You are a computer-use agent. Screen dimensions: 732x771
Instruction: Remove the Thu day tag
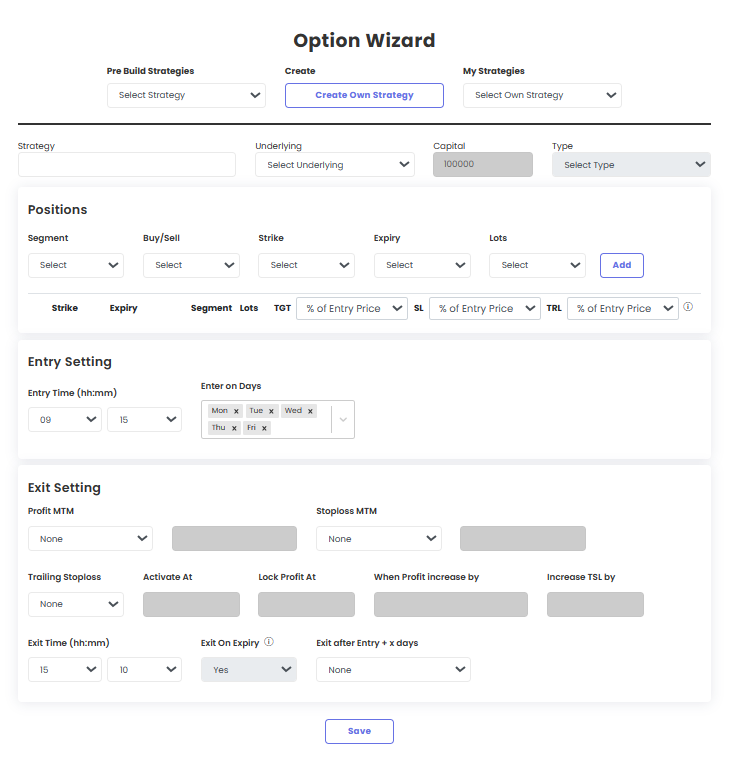tap(234, 428)
